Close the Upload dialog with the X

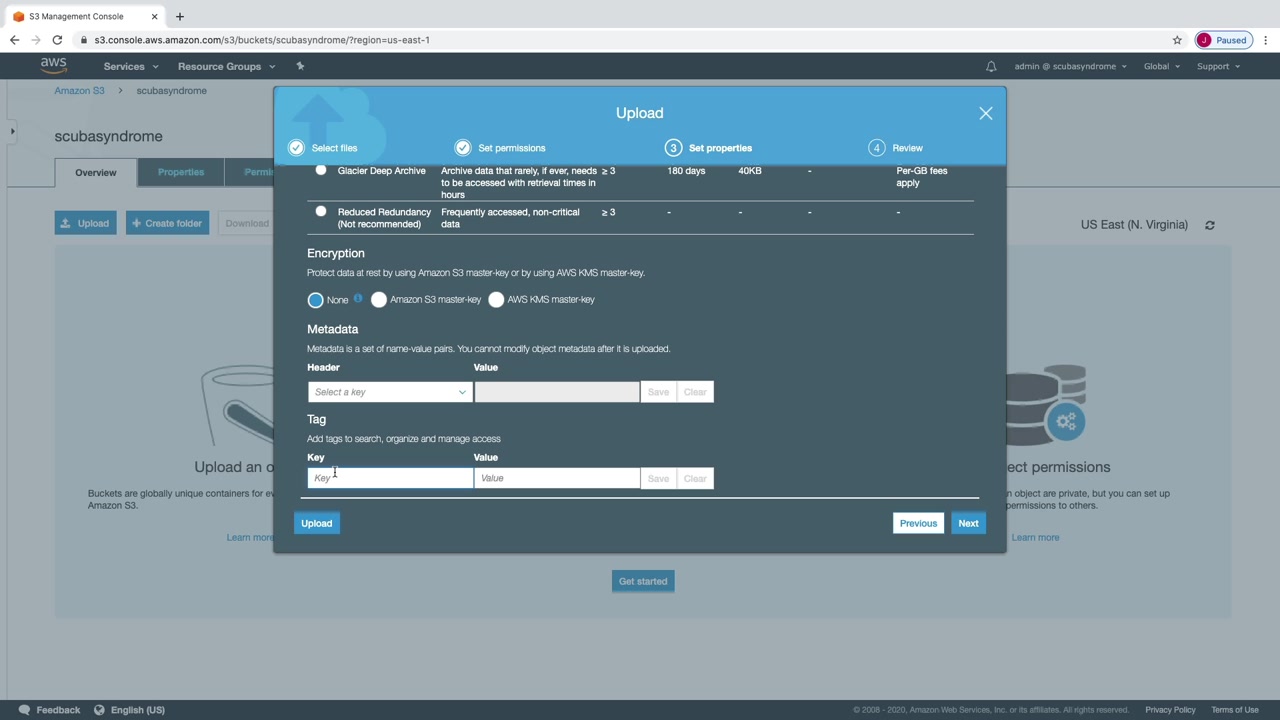point(986,113)
